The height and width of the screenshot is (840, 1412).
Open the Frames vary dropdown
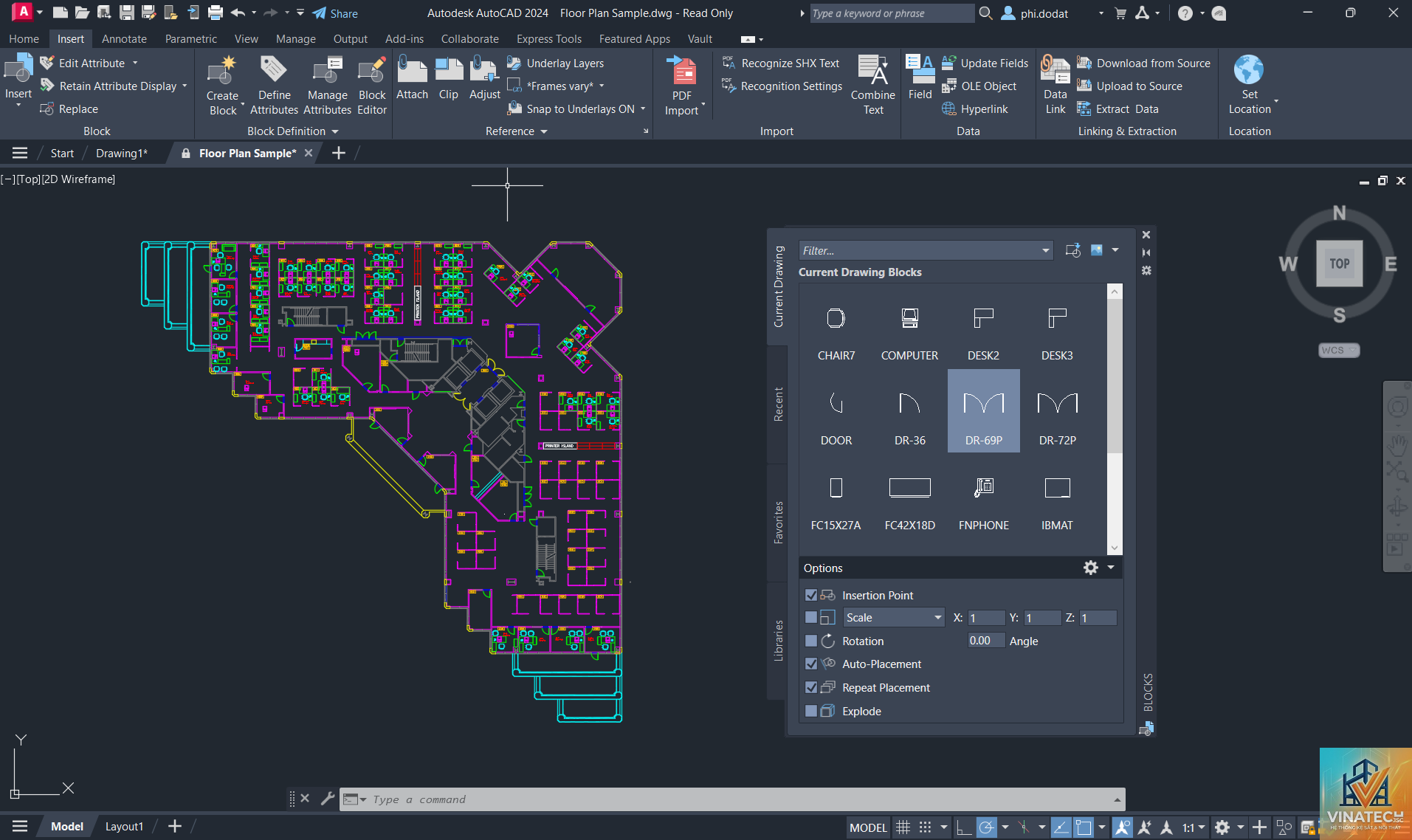tap(602, 86)
